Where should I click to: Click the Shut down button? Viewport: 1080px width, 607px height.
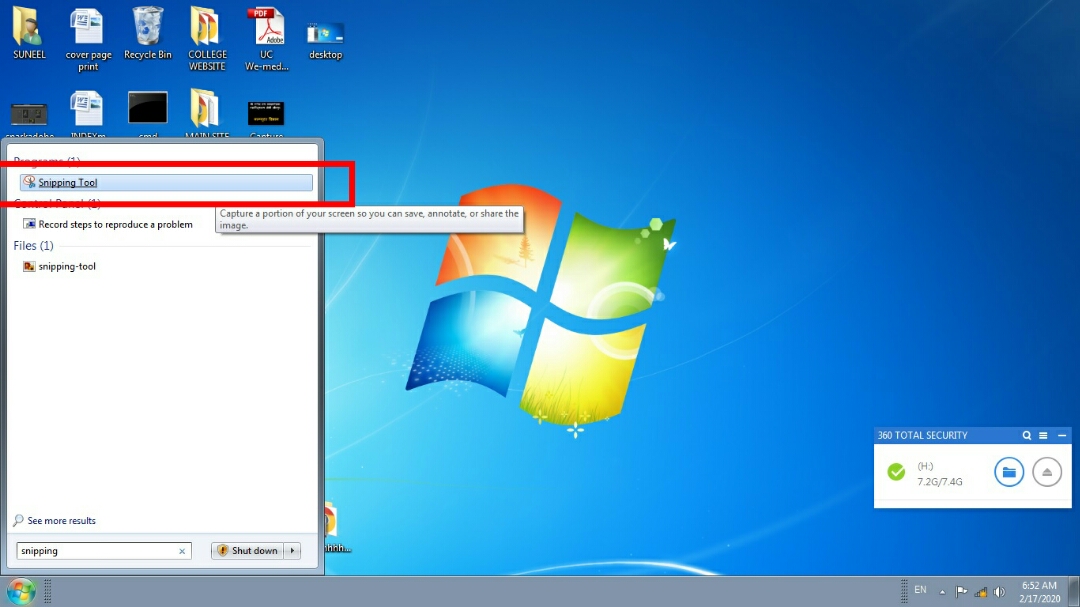[248, 551]
